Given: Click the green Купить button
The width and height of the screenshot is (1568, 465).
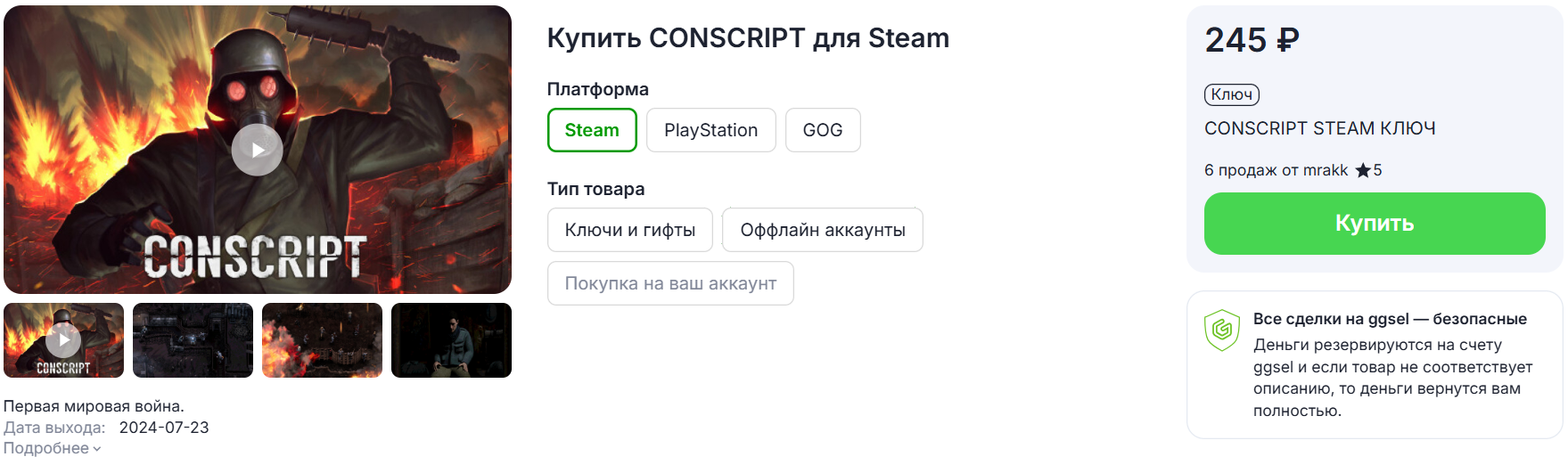Looking at the screenshot, I should [1375, 224].
